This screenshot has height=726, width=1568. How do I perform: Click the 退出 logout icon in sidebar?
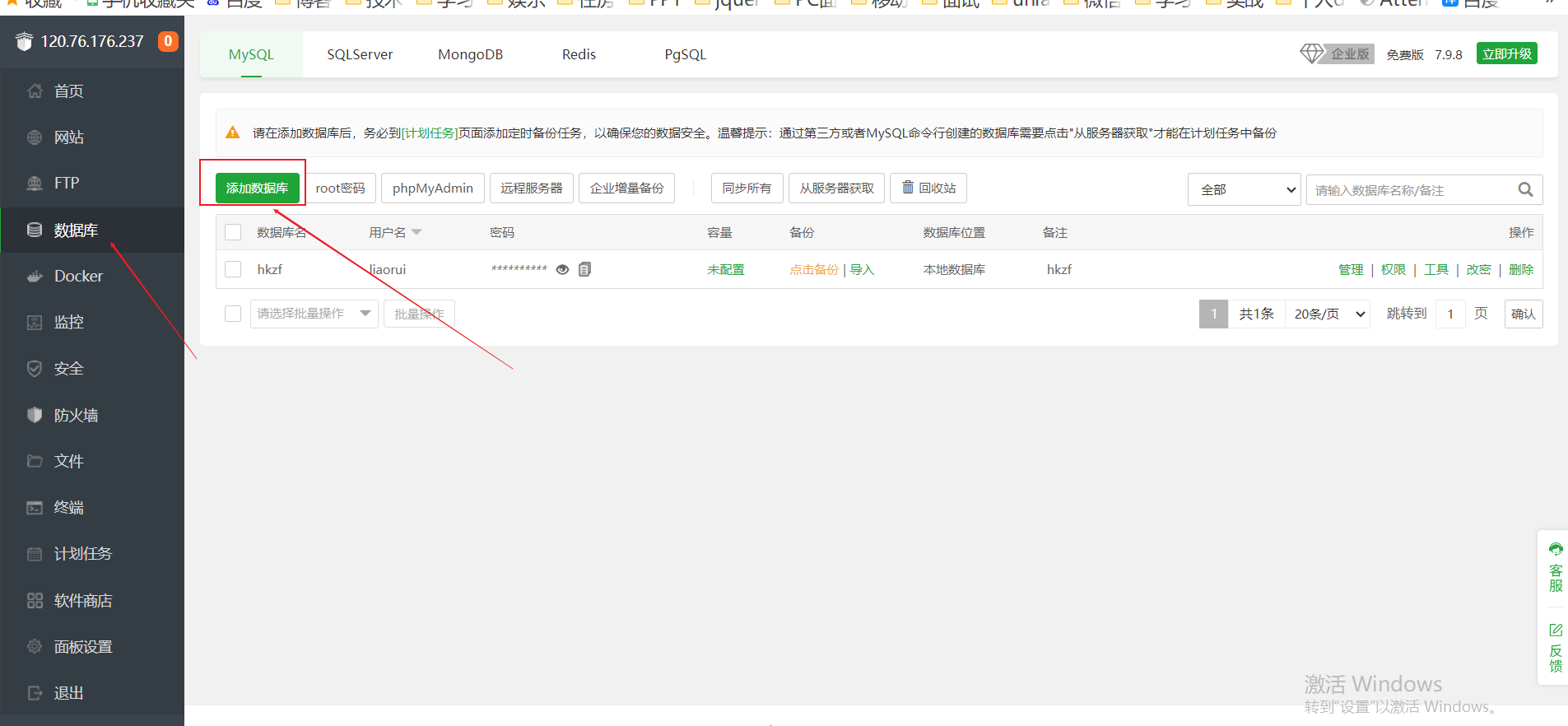point(35,693)
